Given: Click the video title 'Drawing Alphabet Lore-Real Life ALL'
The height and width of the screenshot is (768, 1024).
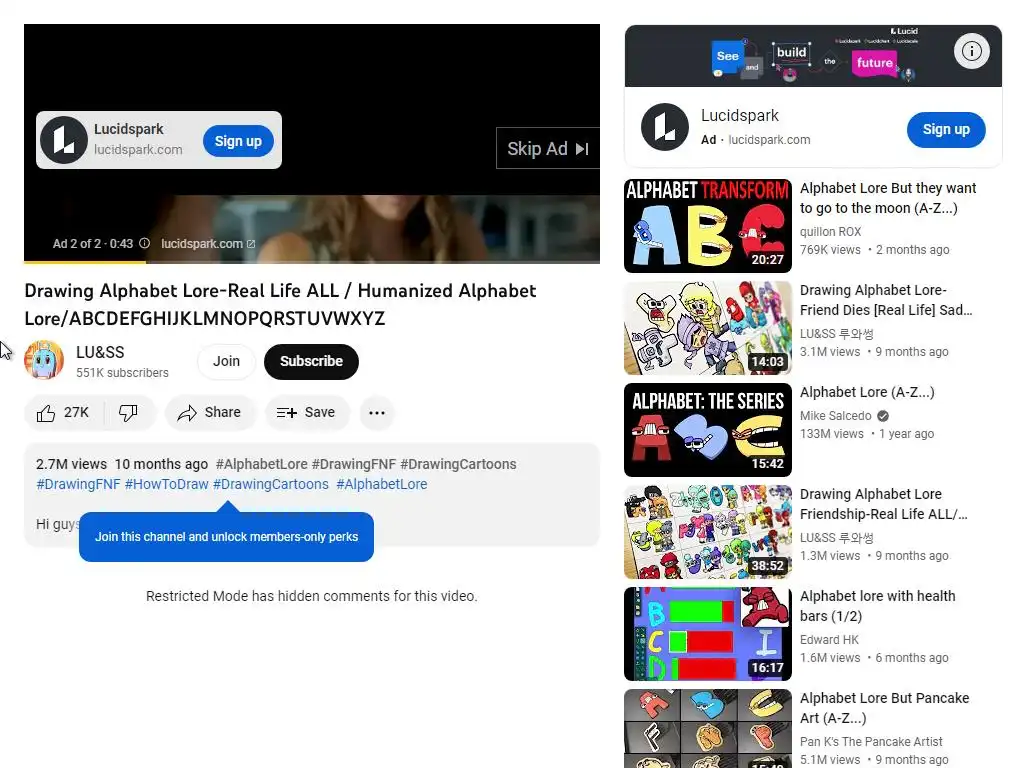Looking at the screenshot, I should (280, 304).
